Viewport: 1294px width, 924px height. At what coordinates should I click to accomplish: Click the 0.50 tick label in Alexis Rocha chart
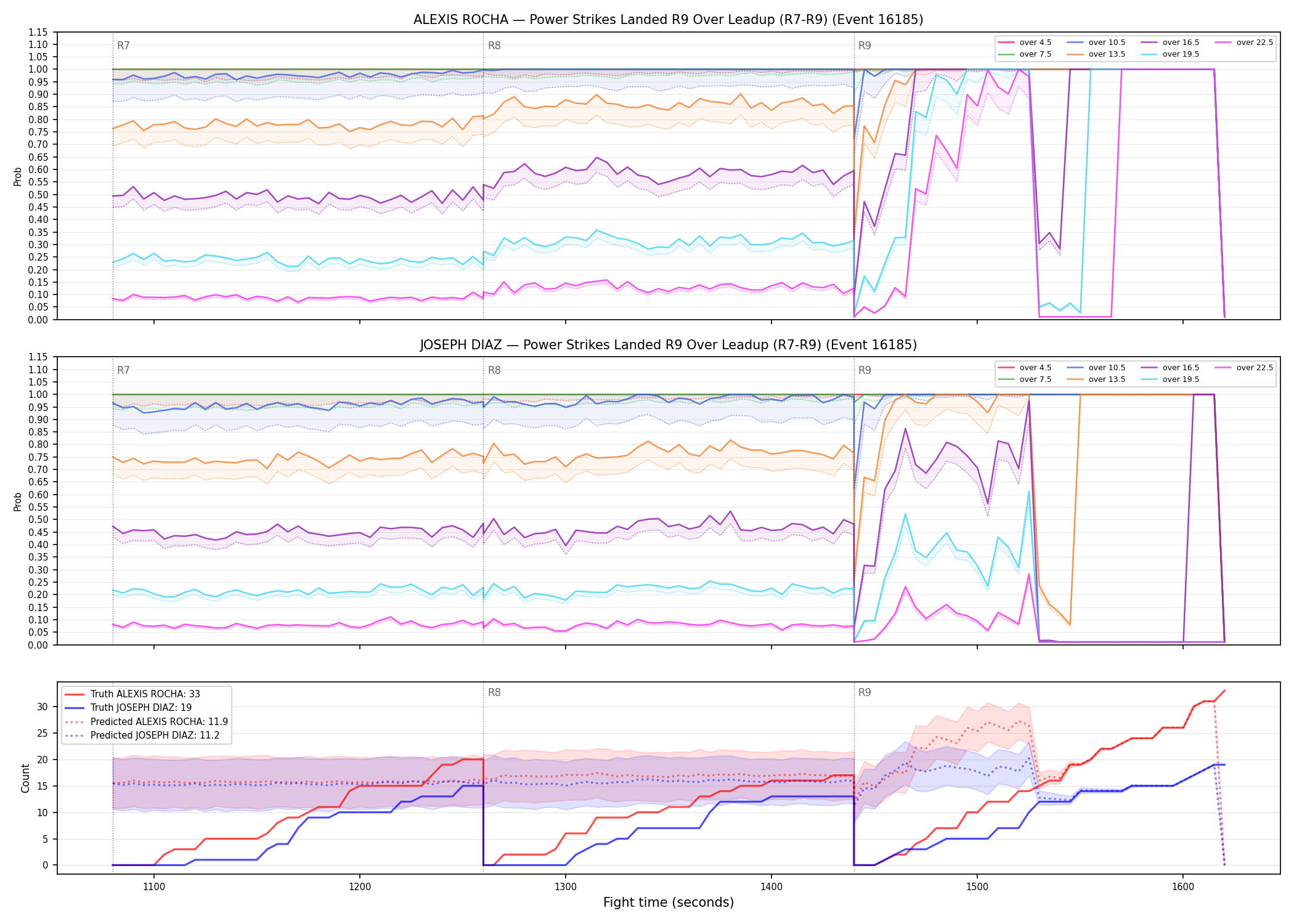pyautogui.click(x=38, y=195)
